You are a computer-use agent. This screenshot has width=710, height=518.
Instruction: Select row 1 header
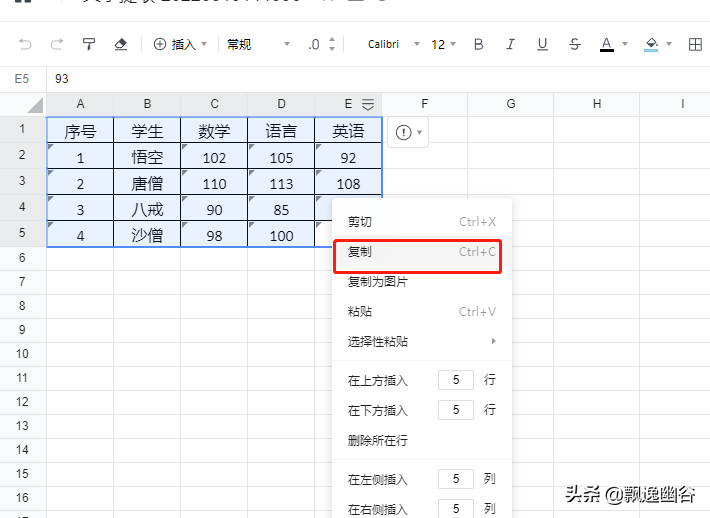[22, 129]
